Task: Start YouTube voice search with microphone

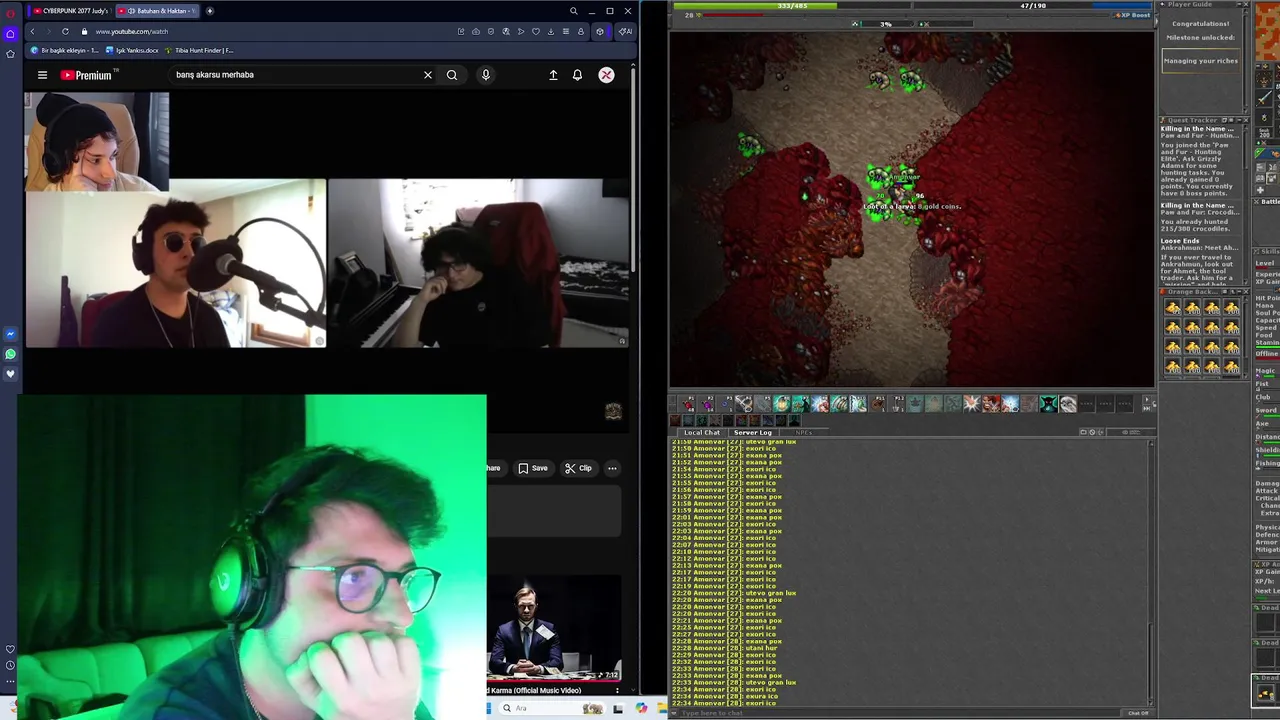Action: pos(486,75)
